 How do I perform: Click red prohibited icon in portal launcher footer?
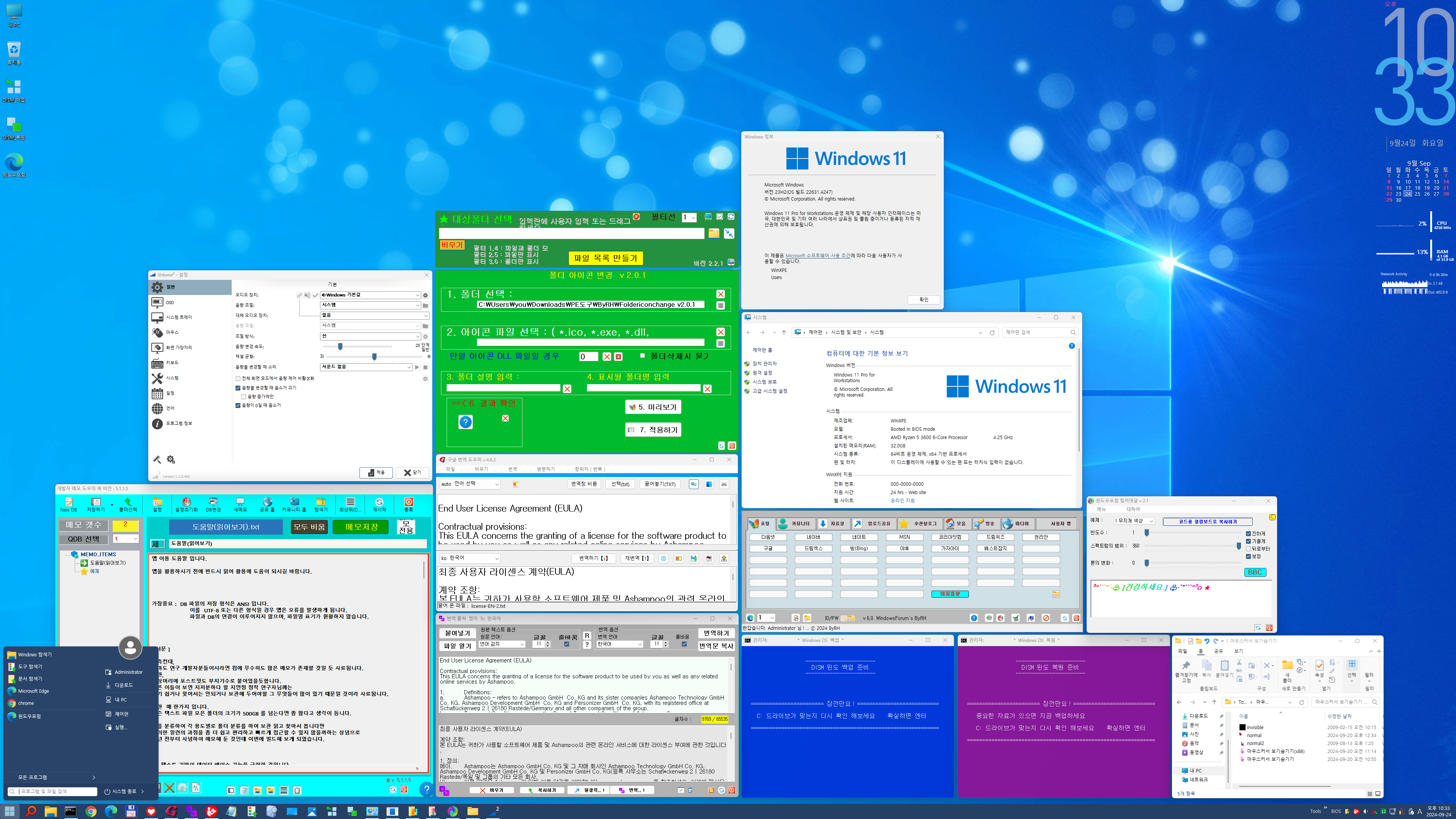(x=1046, y=618)
